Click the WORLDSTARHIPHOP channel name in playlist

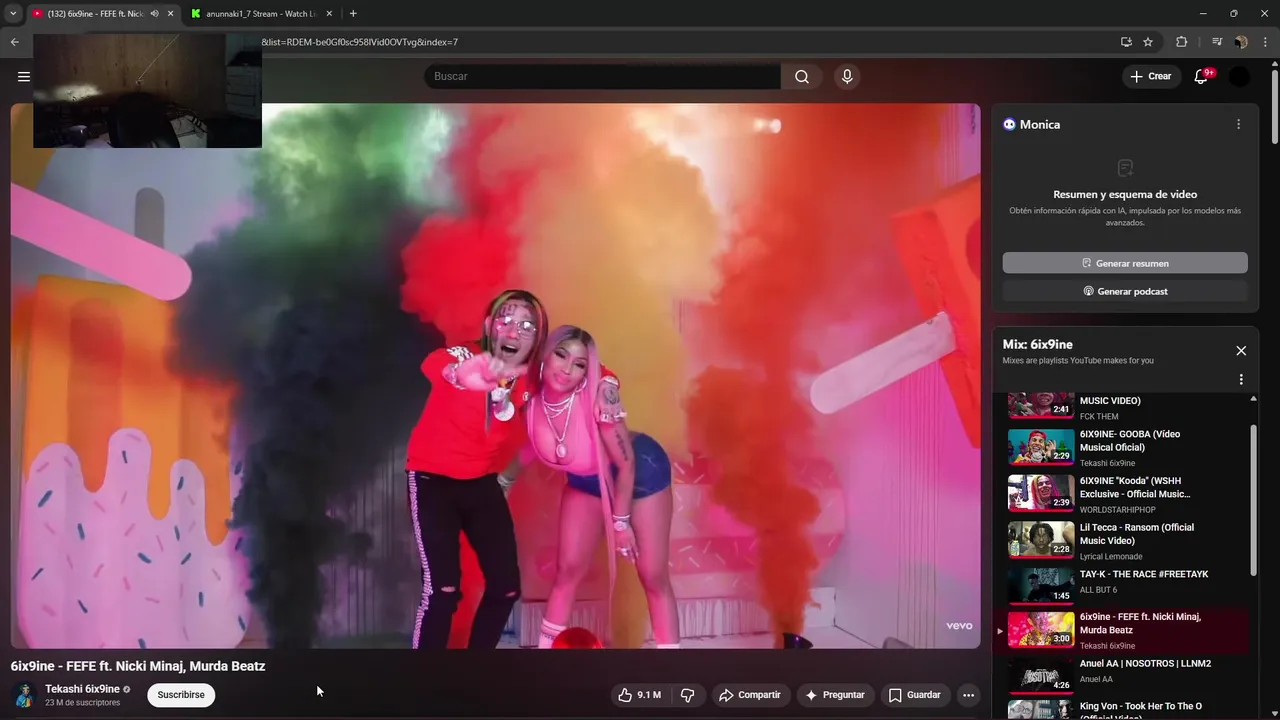click(x=1117, y=510)
